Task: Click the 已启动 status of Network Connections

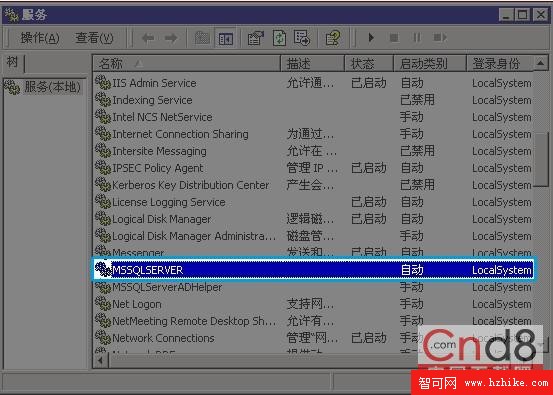Action: click(369, 338)
